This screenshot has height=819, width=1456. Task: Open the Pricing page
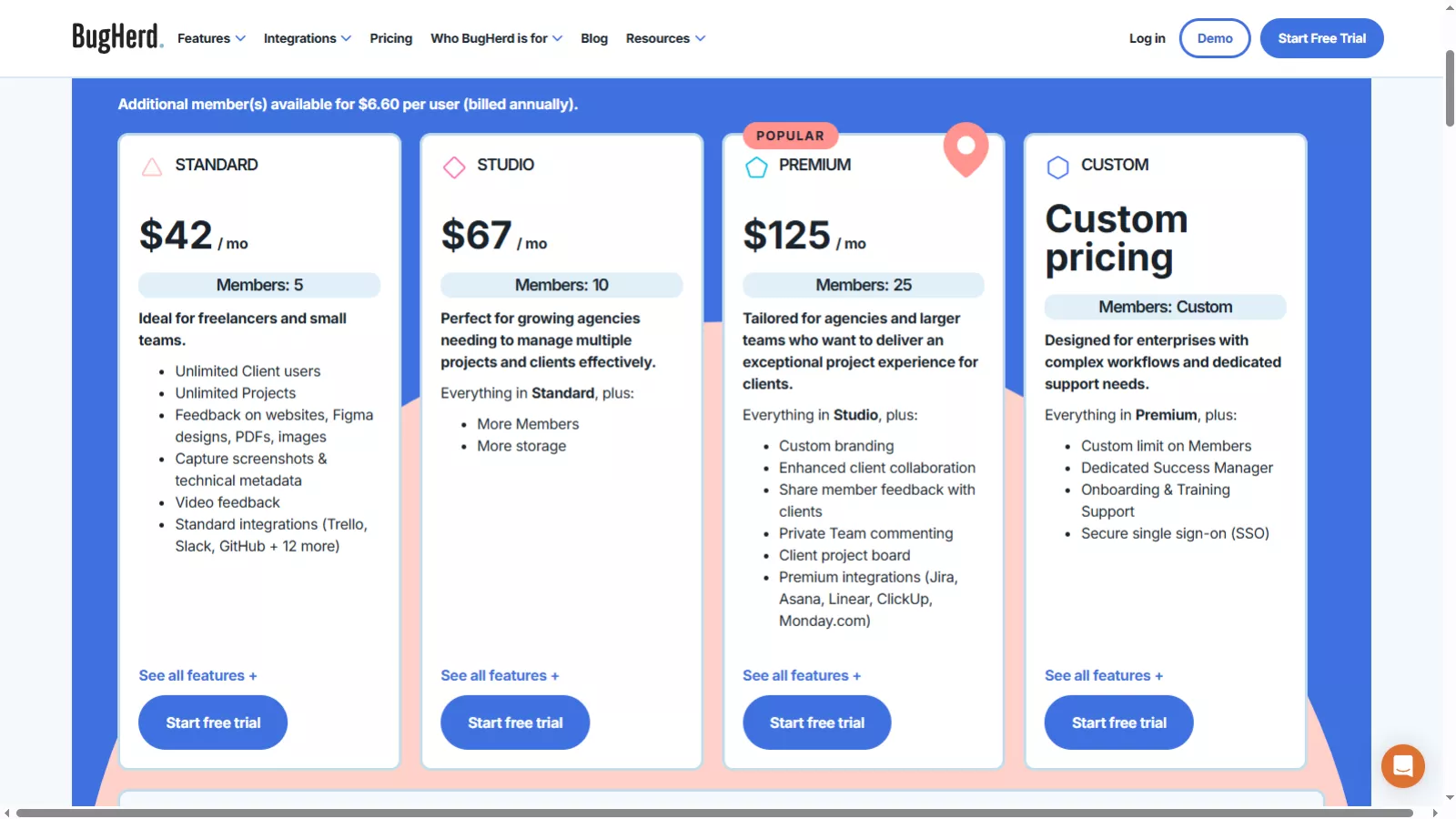(x=390, y=38)
